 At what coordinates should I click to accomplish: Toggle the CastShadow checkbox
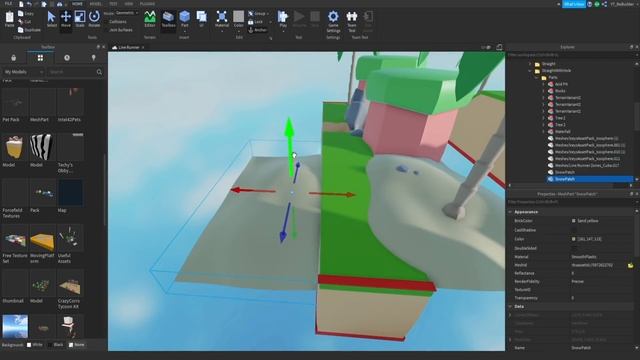[573, 230]
